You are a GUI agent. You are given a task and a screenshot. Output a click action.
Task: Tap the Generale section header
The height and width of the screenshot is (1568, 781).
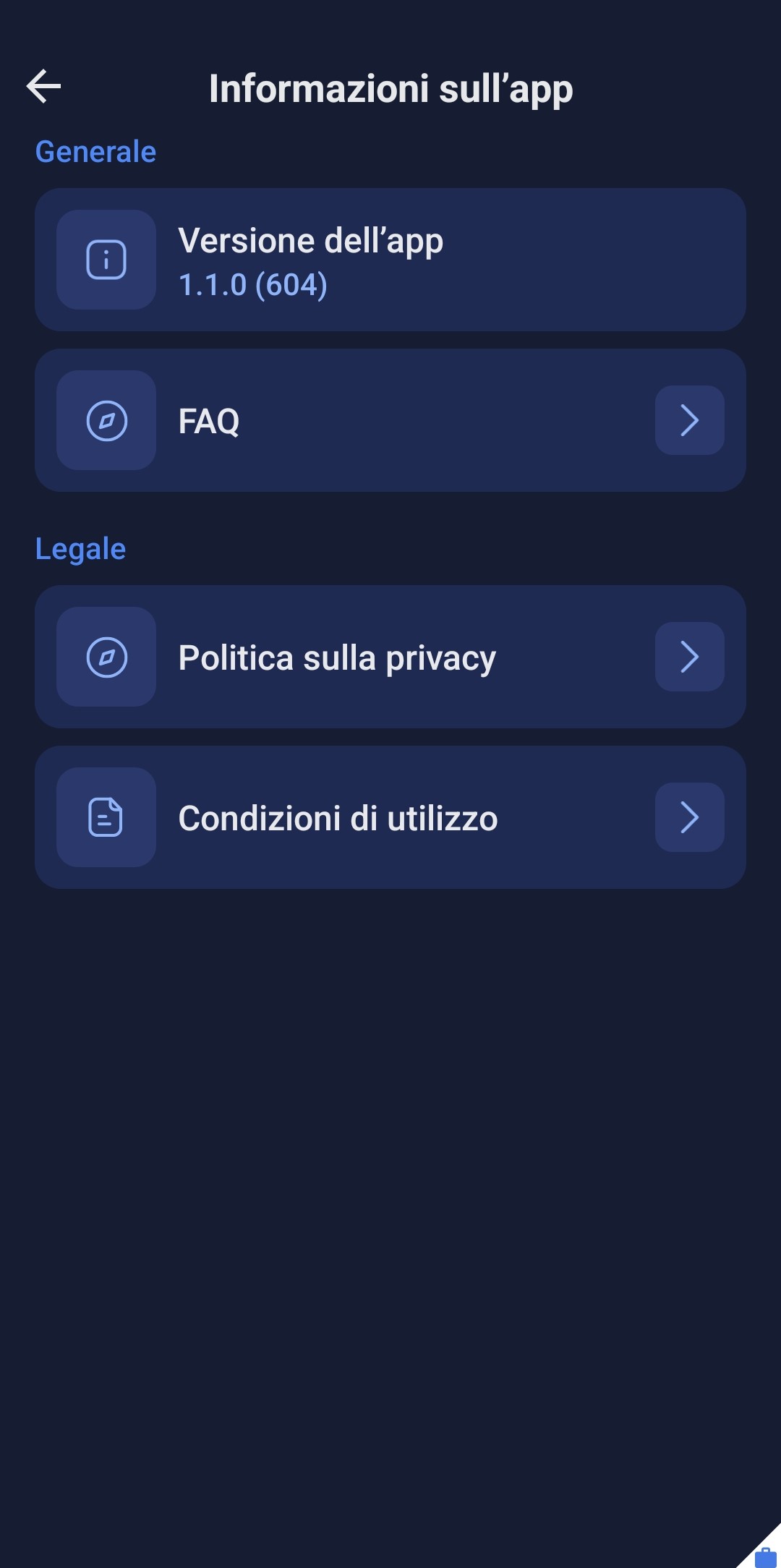click(95, 152)
